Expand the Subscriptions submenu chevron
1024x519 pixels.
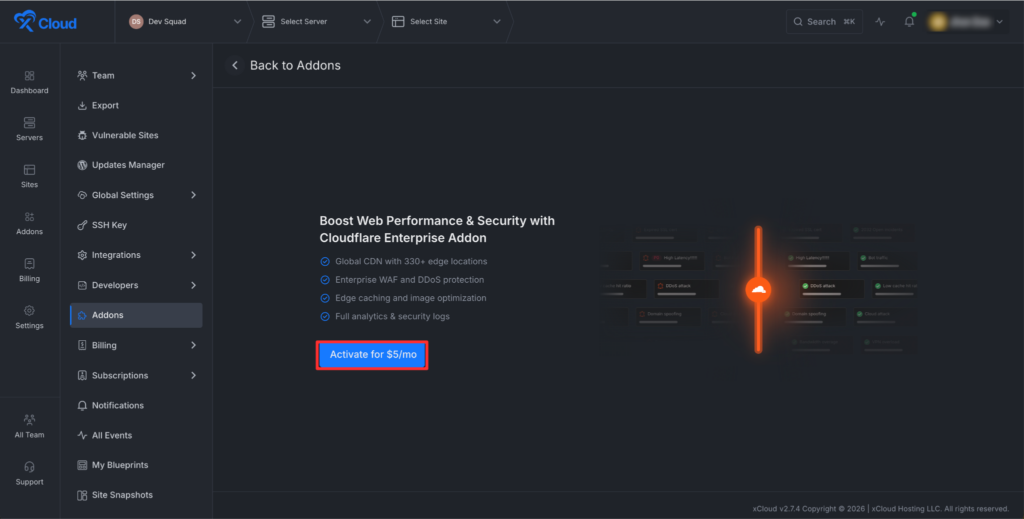193,375
